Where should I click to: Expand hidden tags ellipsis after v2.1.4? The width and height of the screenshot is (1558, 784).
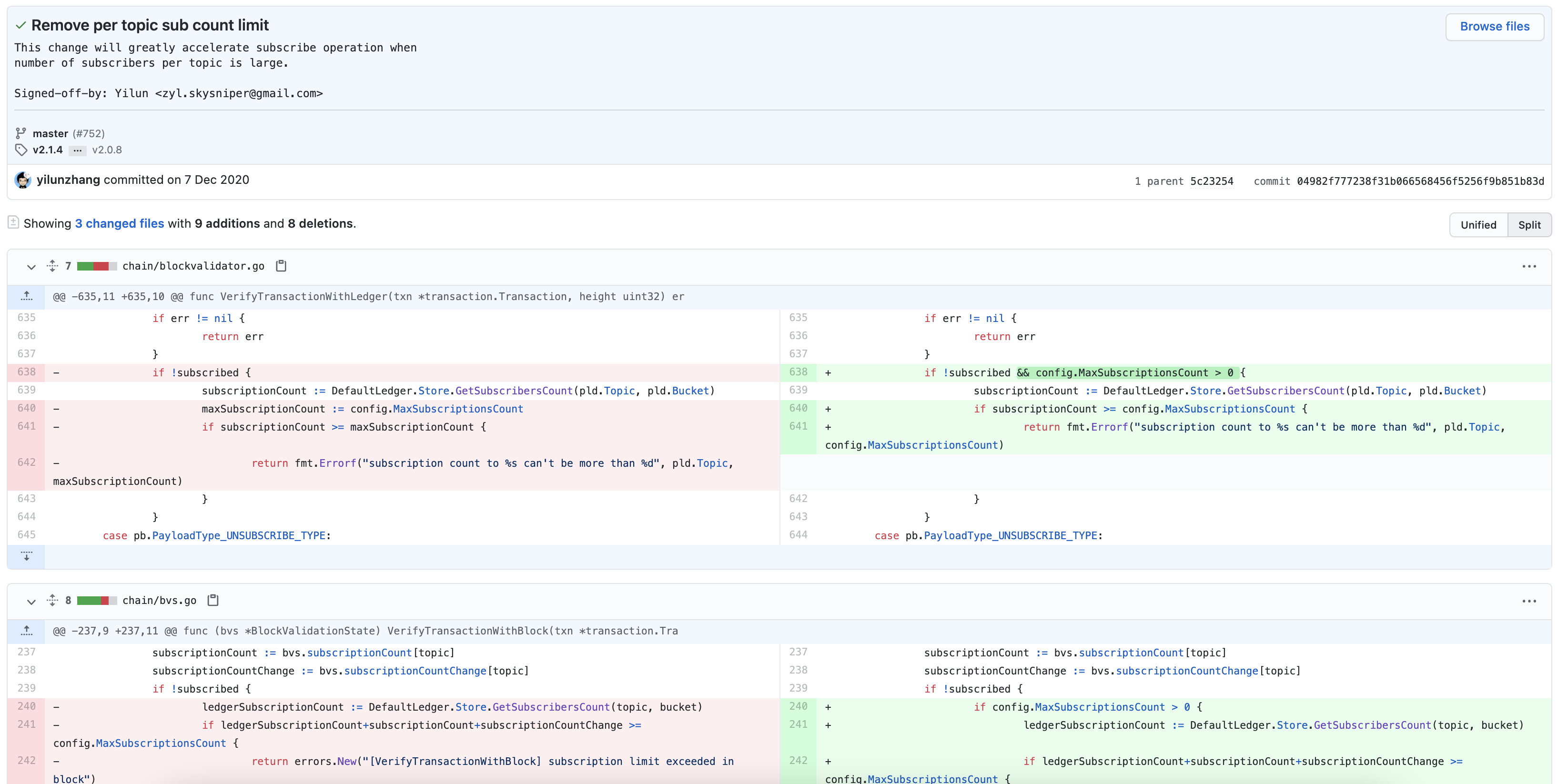tap(77, 151)
